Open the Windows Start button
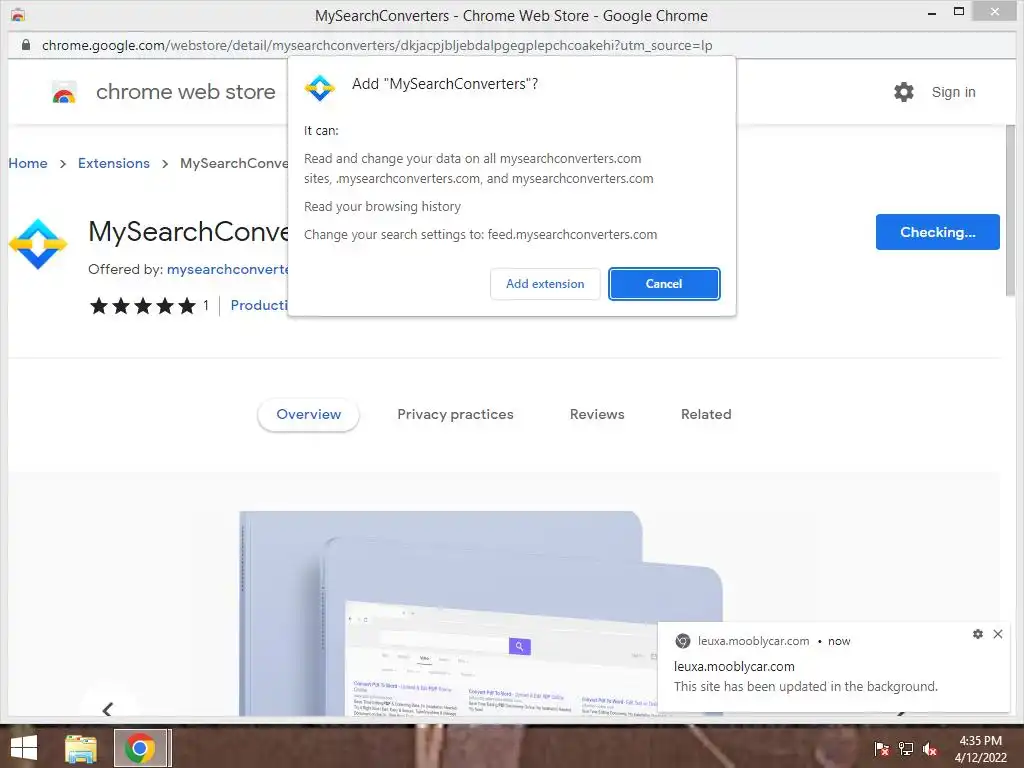 coord(24,748)
